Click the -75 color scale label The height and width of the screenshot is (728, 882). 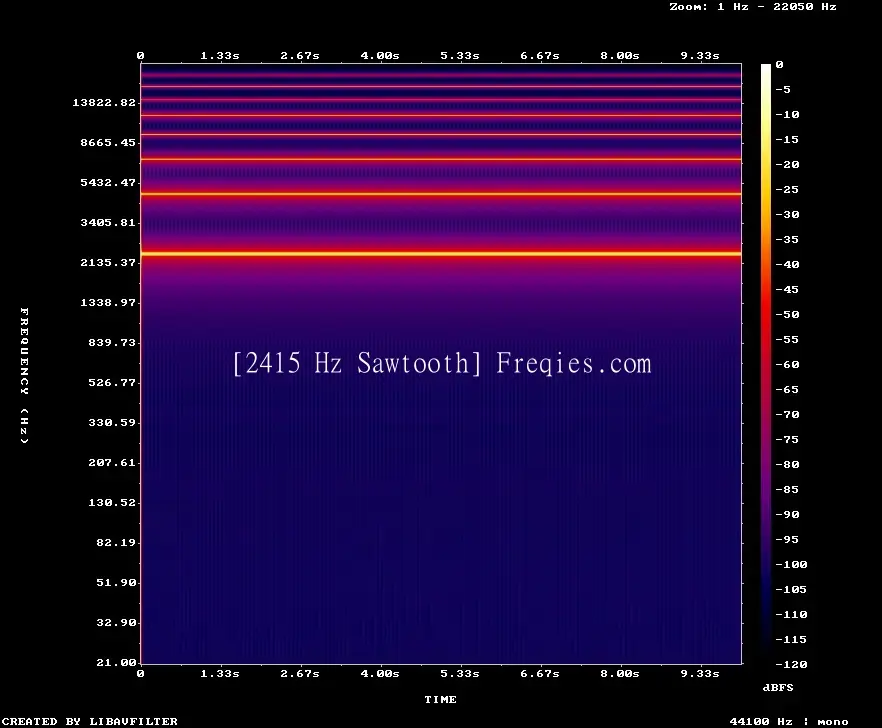coord(787,439)
